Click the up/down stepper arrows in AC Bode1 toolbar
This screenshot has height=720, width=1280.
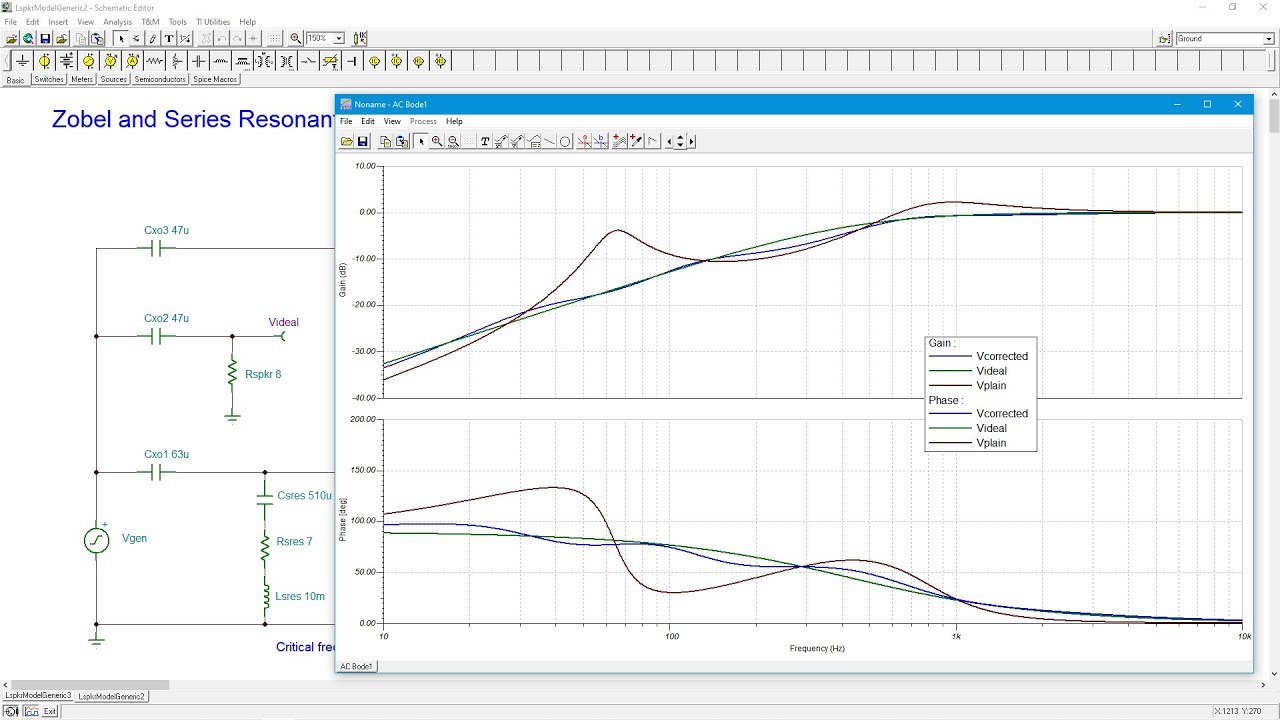(680, 141)
